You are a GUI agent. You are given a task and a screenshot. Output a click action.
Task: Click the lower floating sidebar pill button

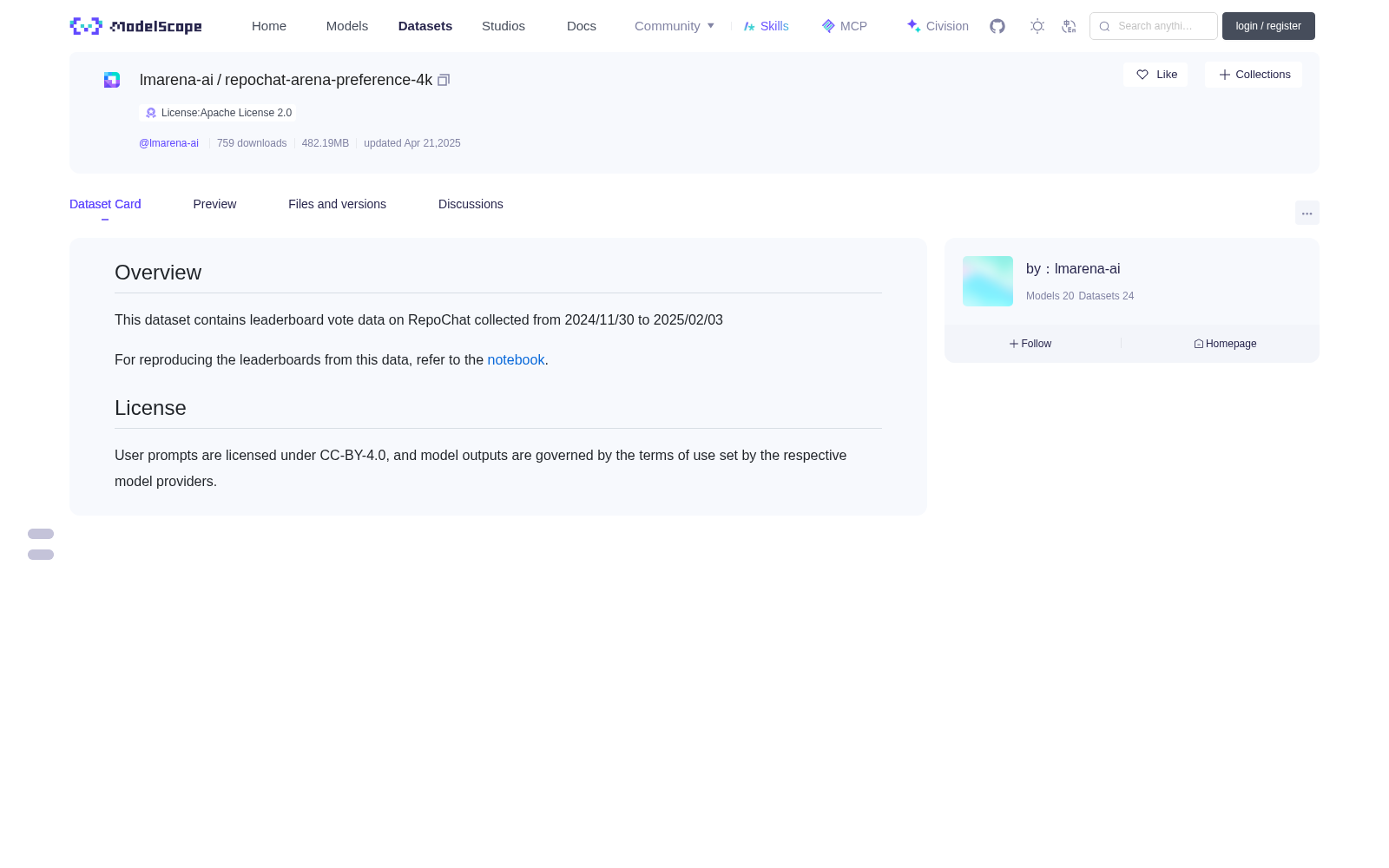[41, 555]
